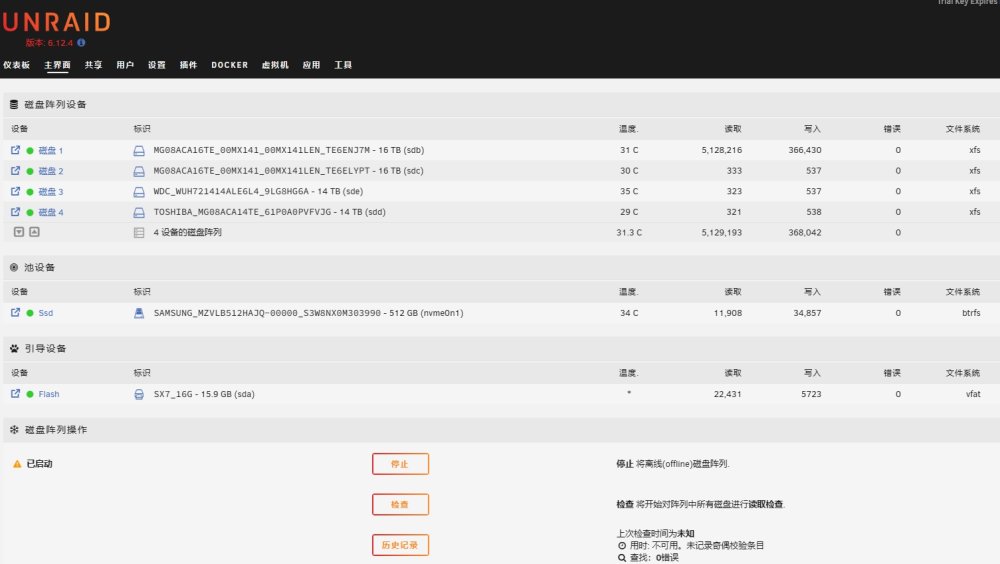Click green status dot of 磁盘 4
The height and width of the screenshot is (564, 1000).
click(x=30, y=212)
